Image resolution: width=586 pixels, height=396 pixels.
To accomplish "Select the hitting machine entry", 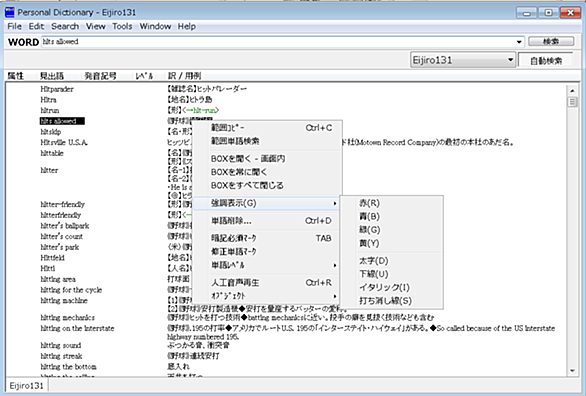I will [64, 301].
